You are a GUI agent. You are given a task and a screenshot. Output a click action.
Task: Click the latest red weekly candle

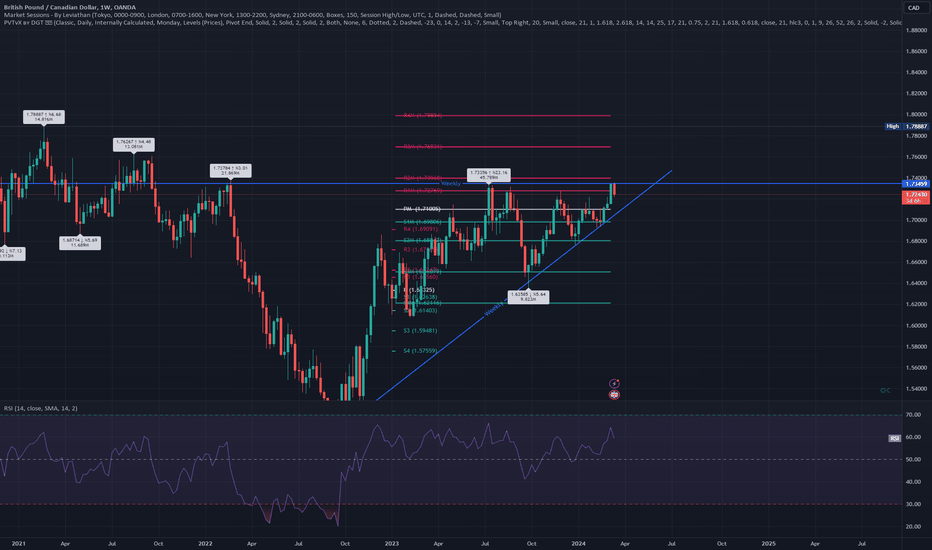(x=614, y=189)
